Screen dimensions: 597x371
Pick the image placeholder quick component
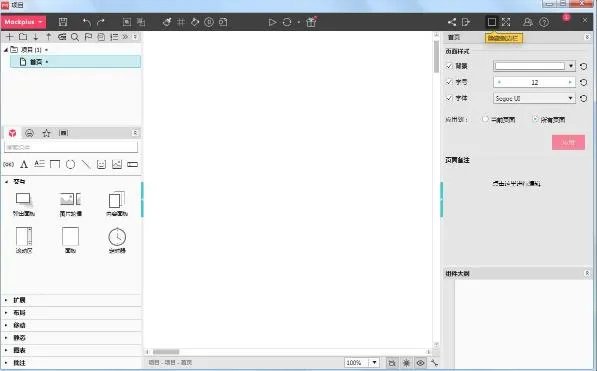tap(117, 164)
